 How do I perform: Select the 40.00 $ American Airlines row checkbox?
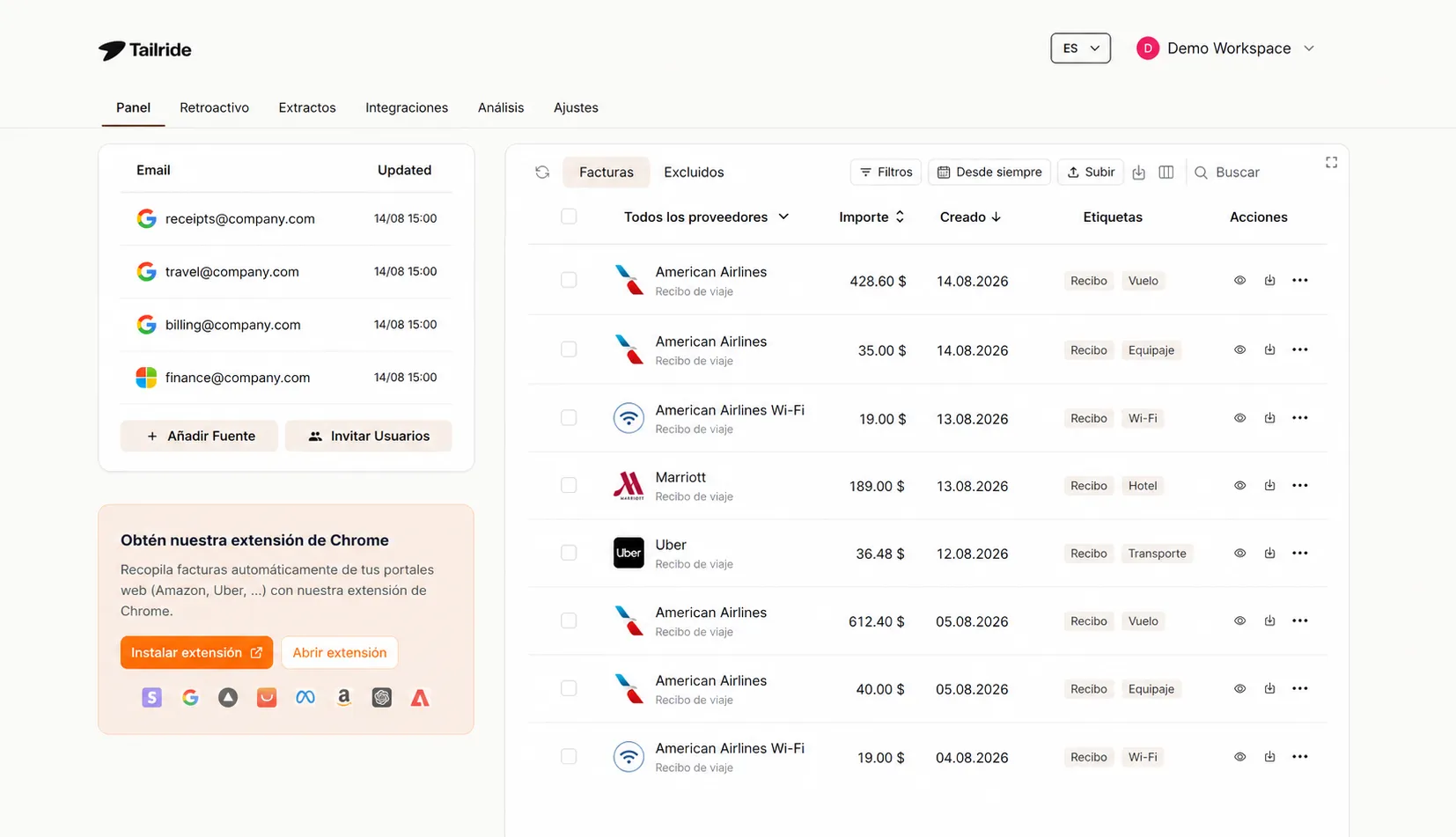pyautogui.click(x=569, y=688)
